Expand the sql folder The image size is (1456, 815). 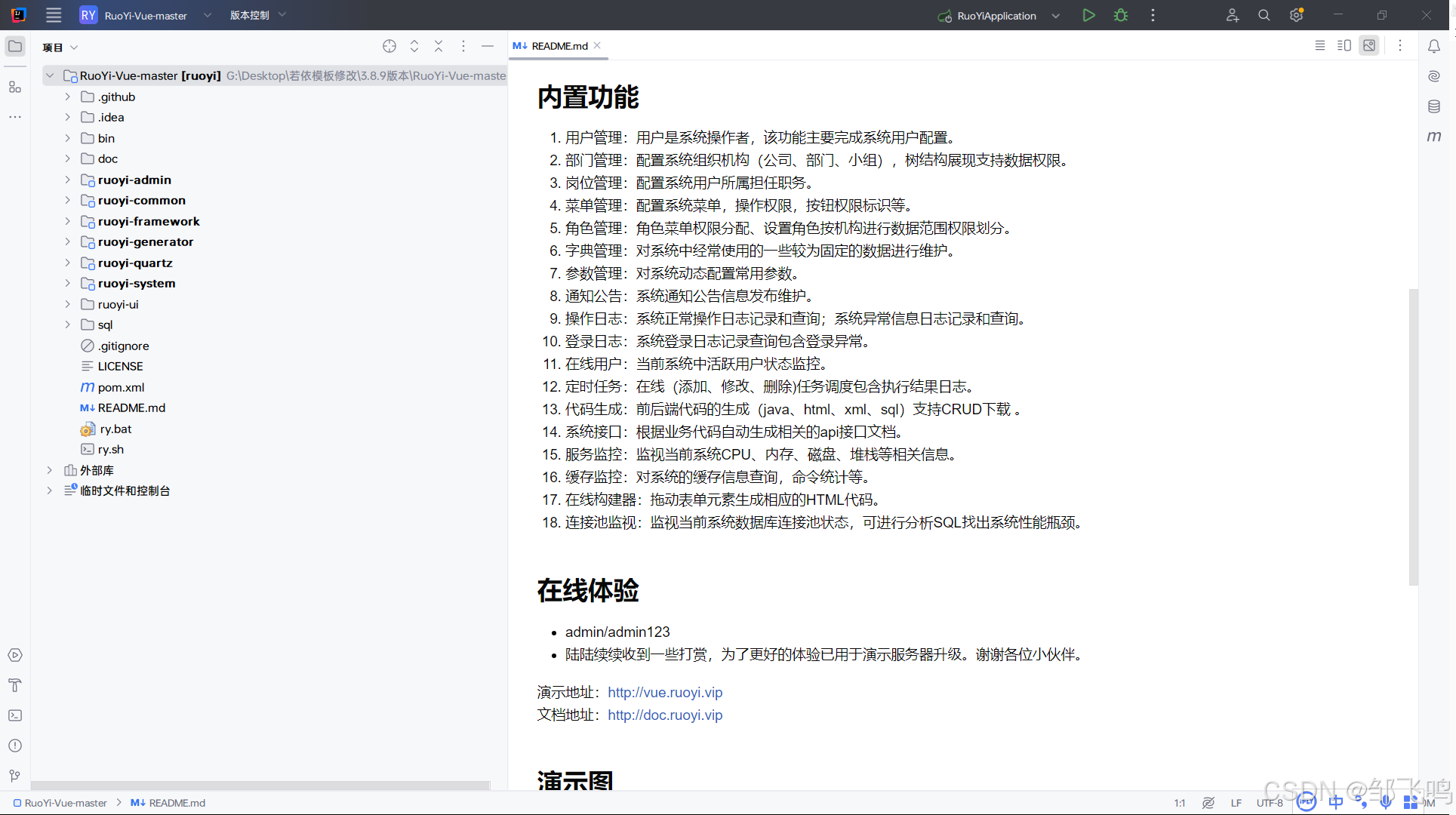click(x=67, y=324)
